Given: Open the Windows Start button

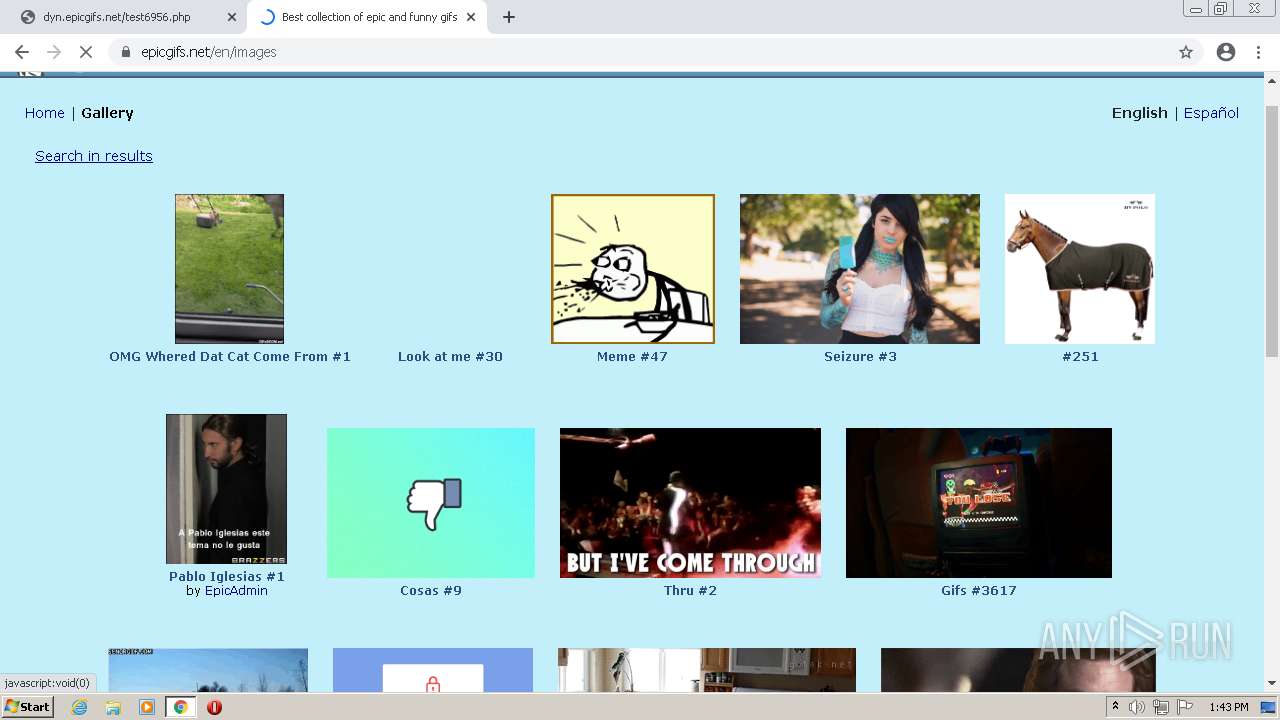Looking at the screenshot, I should point(28,707).
